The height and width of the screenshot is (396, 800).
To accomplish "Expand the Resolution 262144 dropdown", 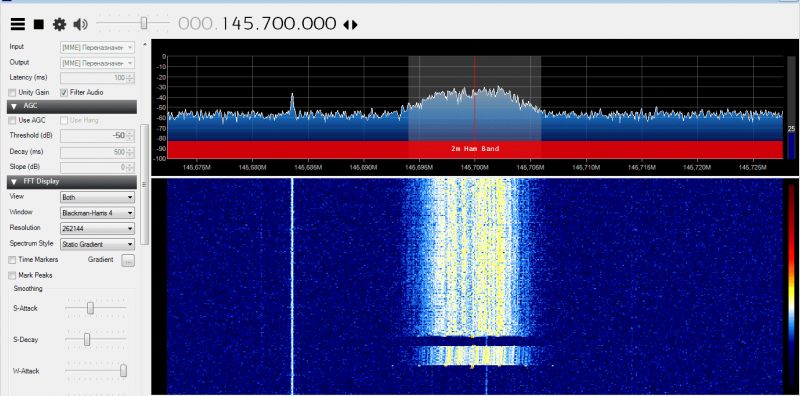I will click(x=97, y=229).
